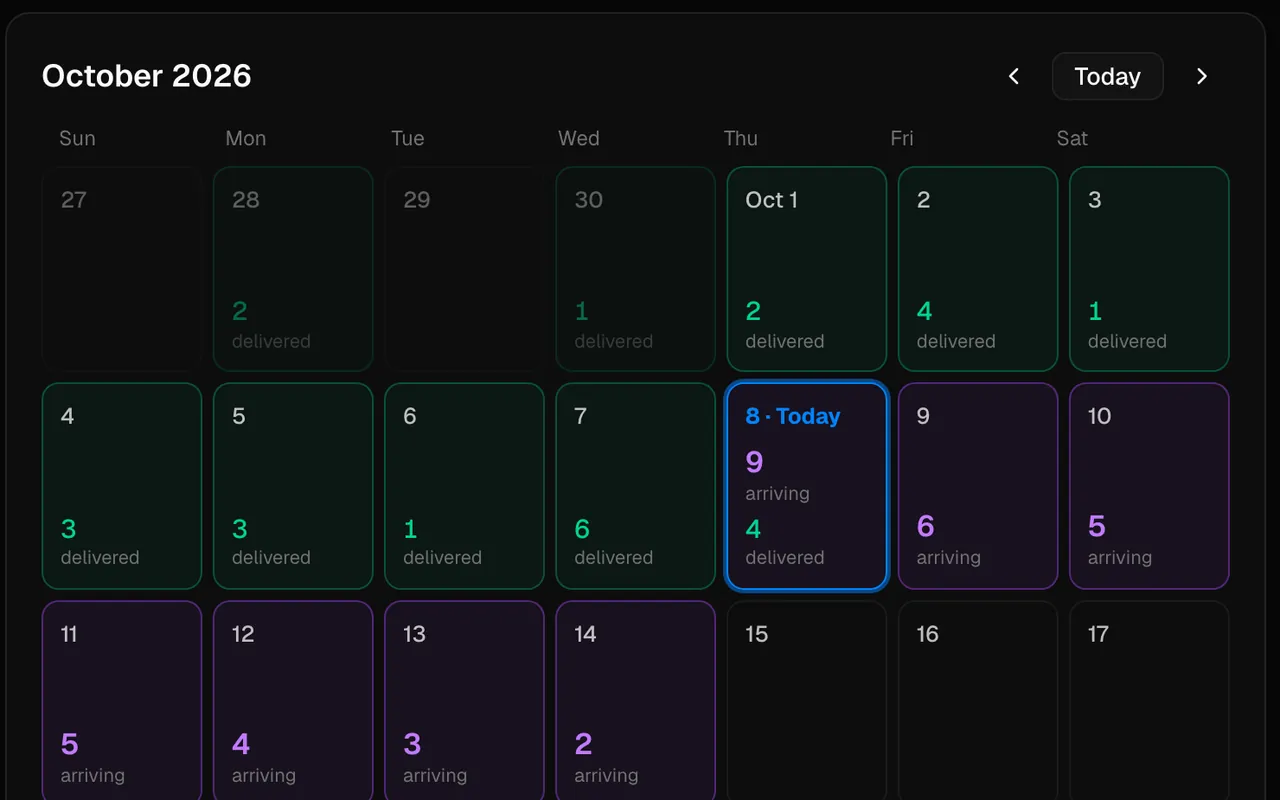Select October 17 day cell
This screenshot has width=1280, height=800.
[1149, 700]
